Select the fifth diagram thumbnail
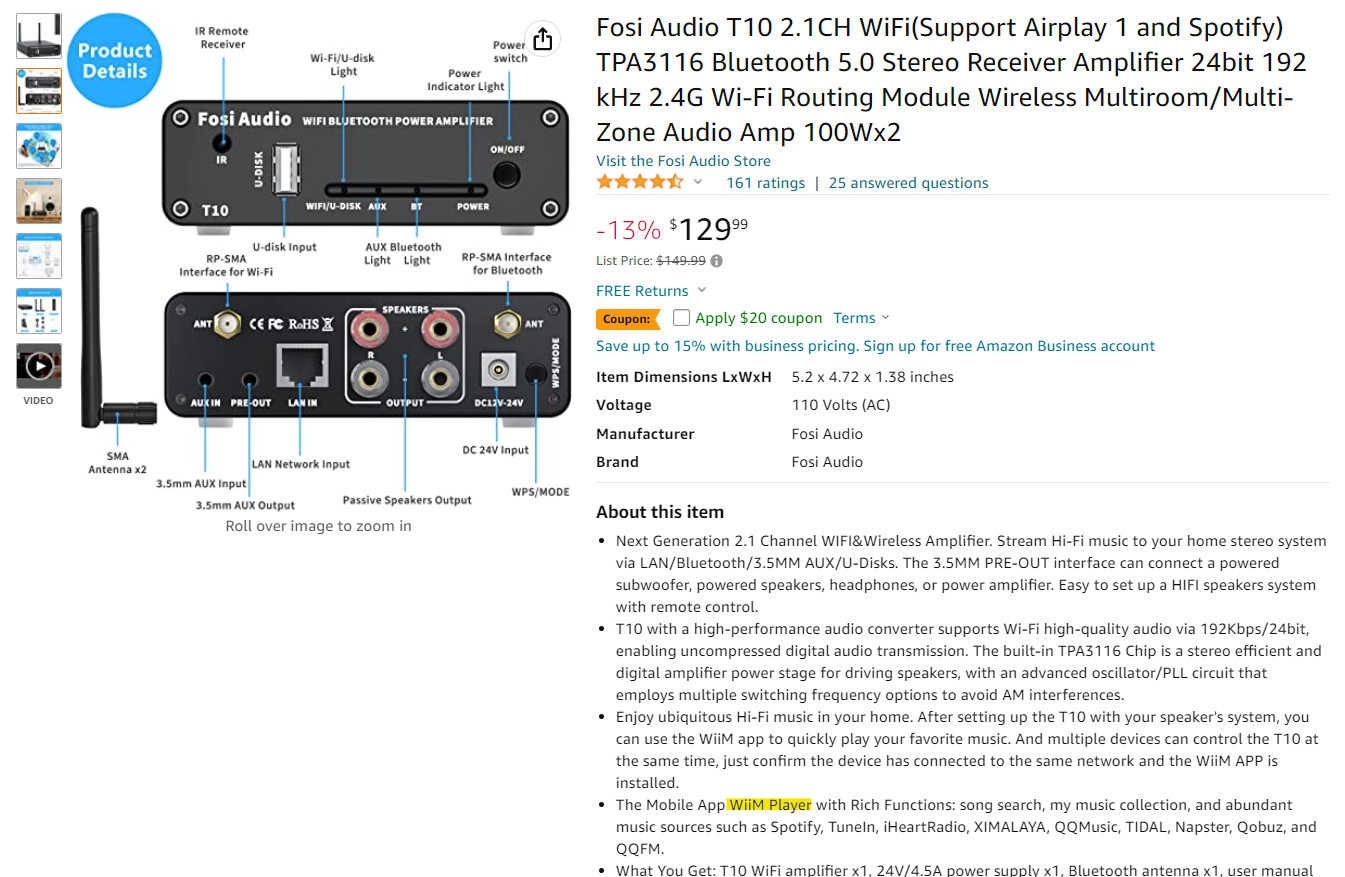 [x=39, y=256]
